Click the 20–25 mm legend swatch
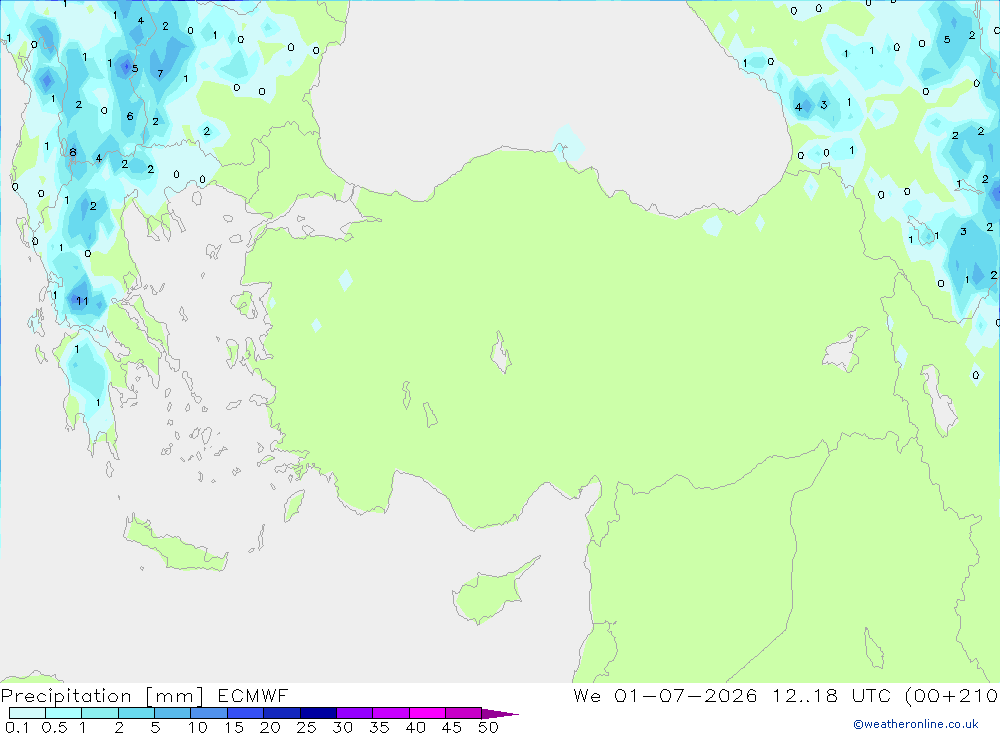Image resolution: width=1000 pixels, height=733 pixels. click(x=281, y=713)
